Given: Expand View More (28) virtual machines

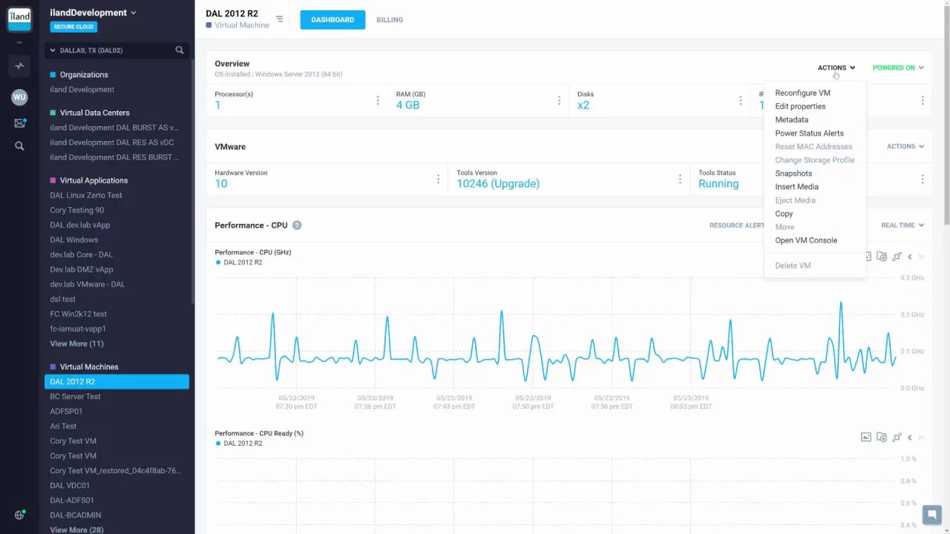Looking at the screenshot, I should point(77,529).
